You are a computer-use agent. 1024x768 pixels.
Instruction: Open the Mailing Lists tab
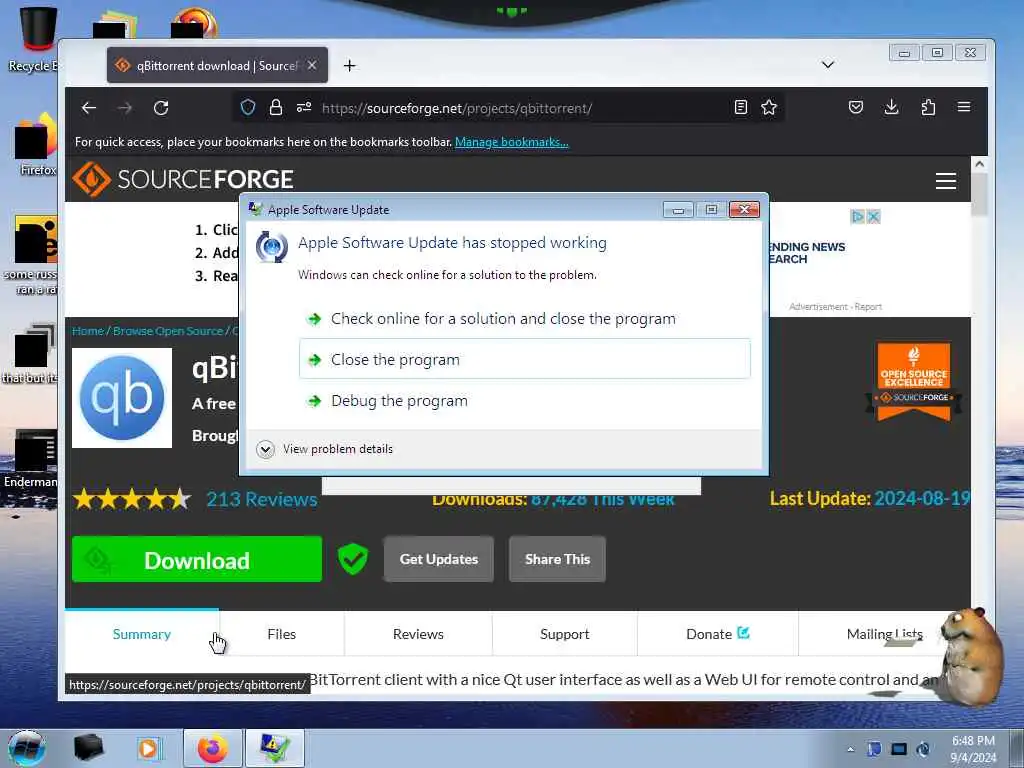(x=884, y=634)
